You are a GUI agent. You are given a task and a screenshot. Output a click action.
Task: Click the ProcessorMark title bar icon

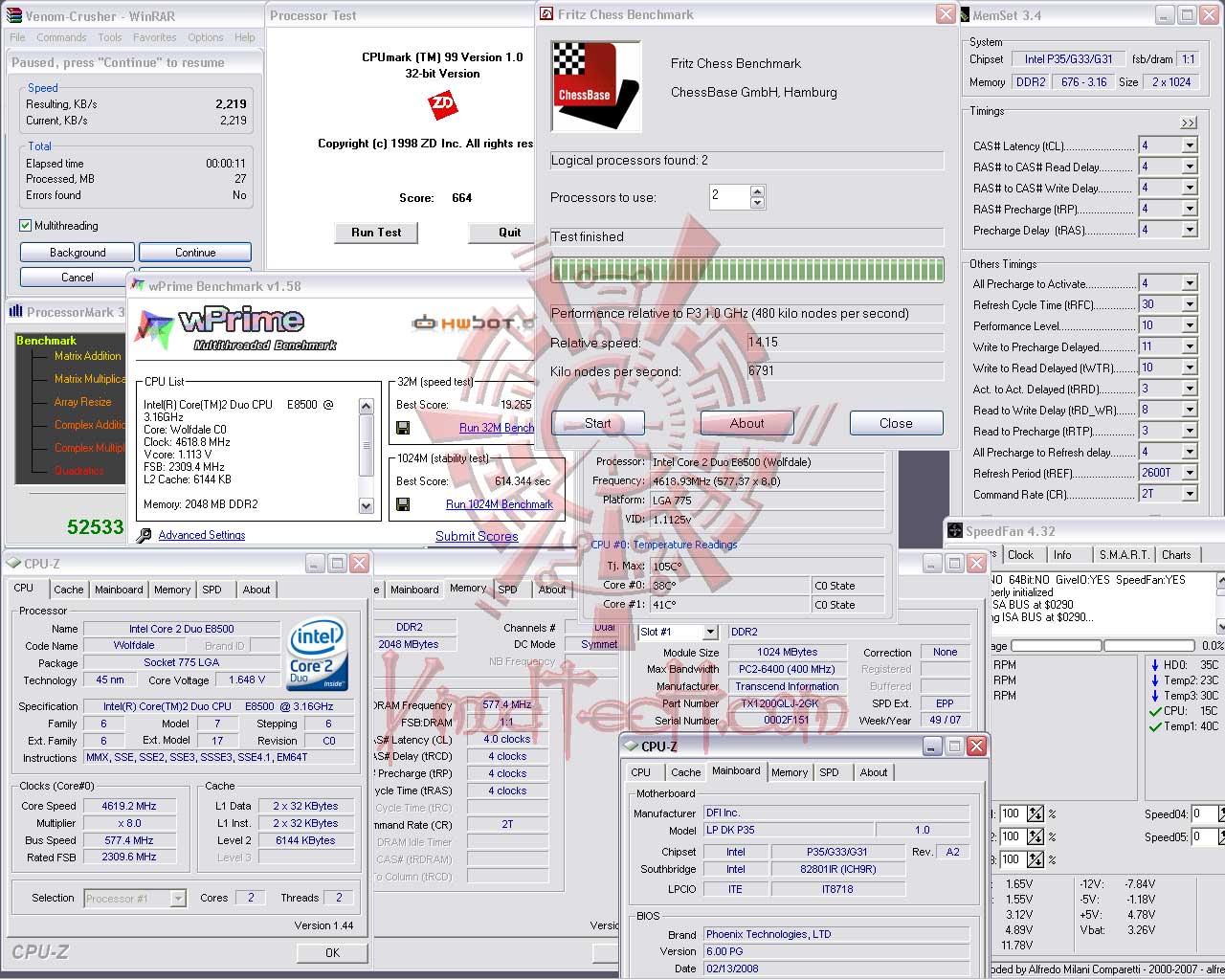coord(15,311)
